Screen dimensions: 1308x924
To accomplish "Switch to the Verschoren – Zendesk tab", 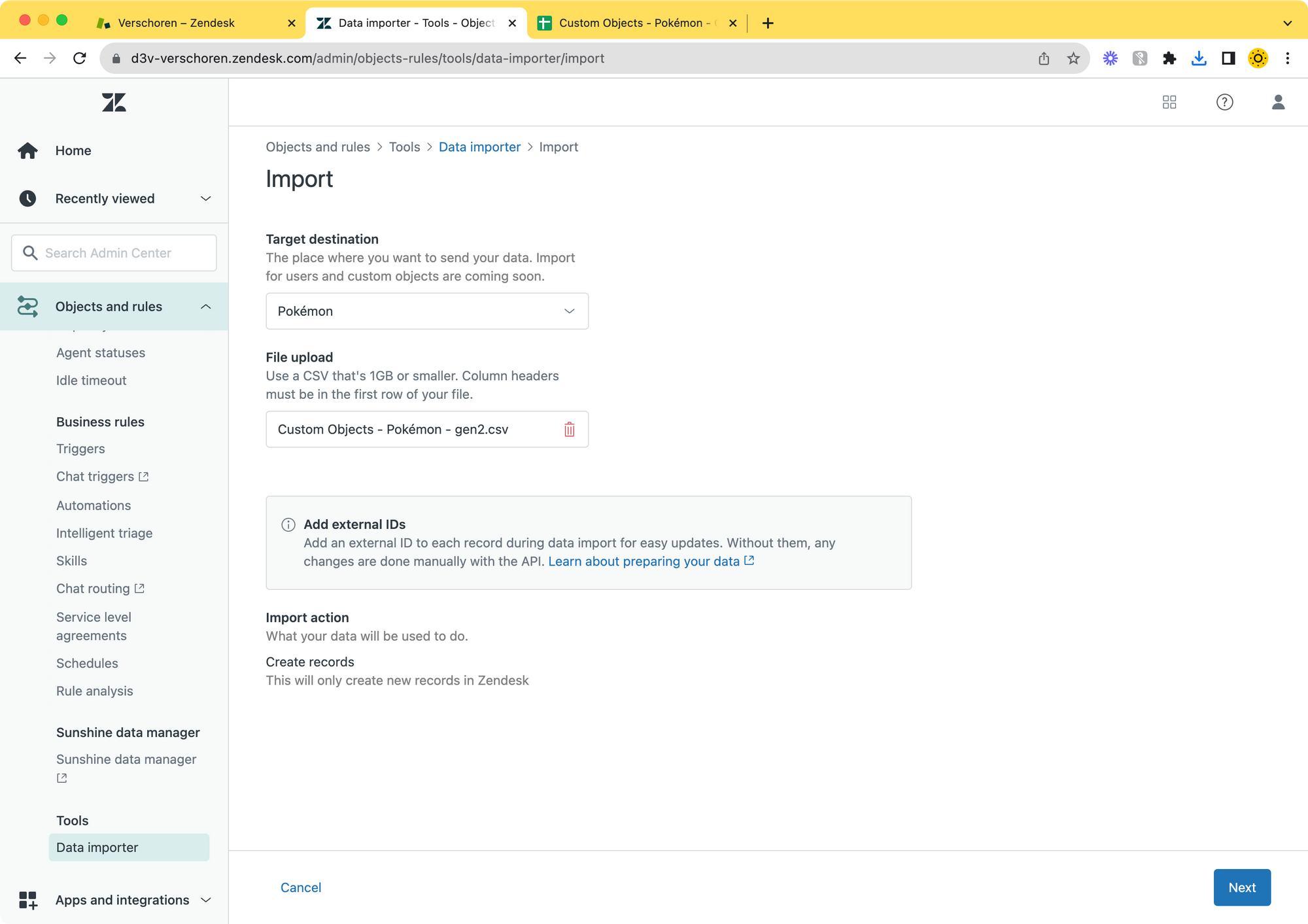I will (175, 23).
